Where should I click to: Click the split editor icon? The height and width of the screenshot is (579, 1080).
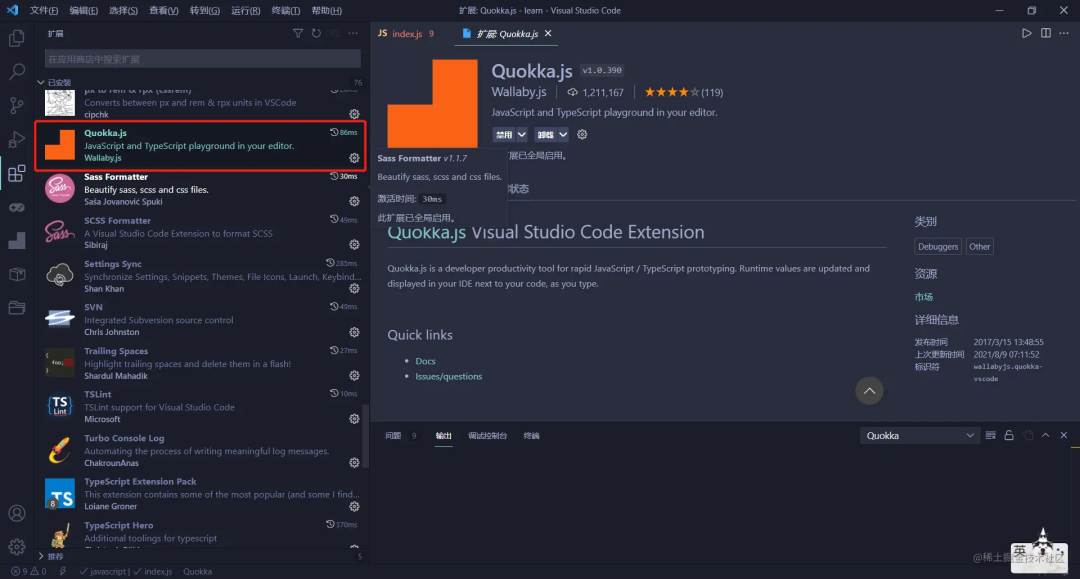(x=1046, y=33)
